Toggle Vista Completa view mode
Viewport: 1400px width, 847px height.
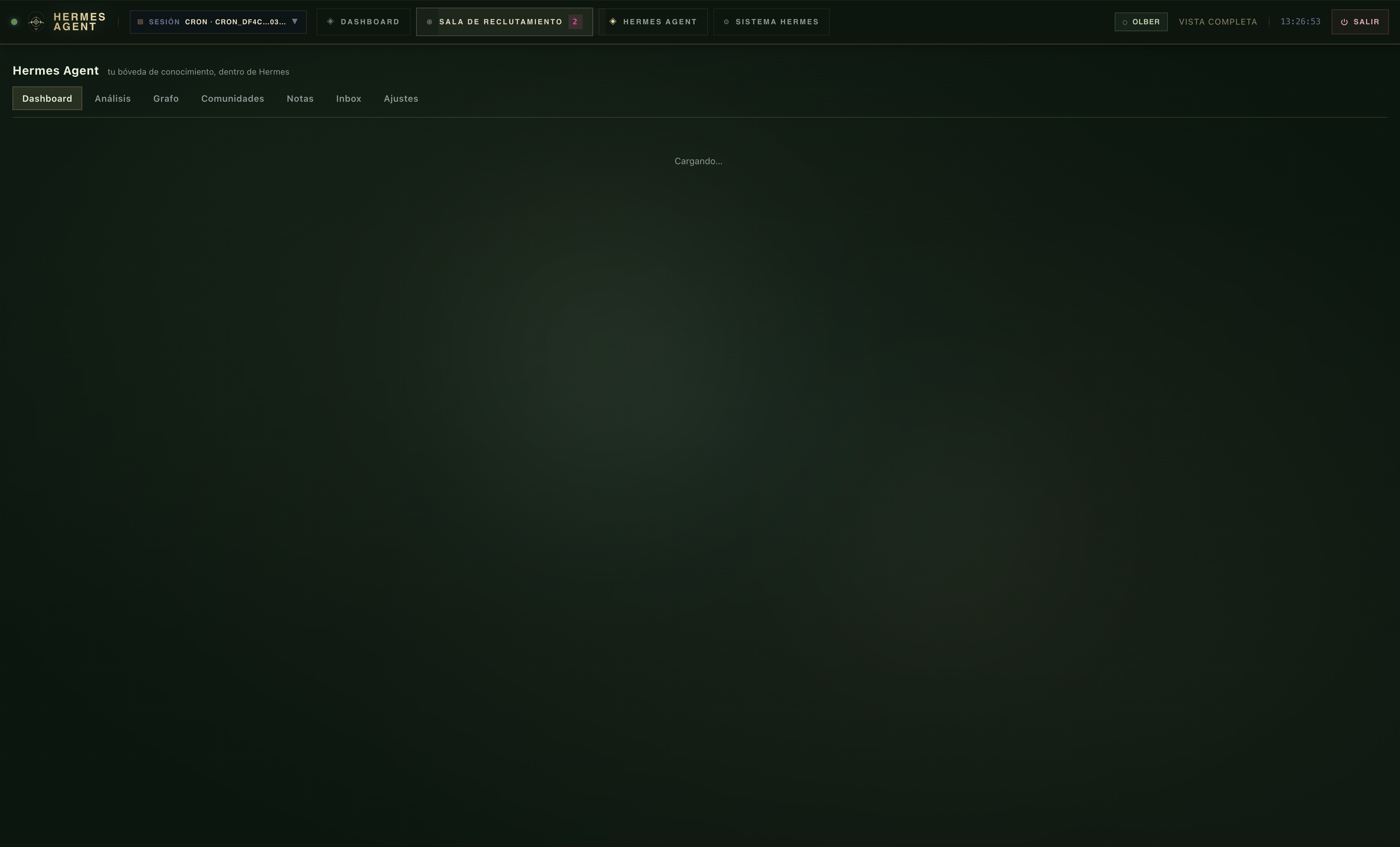pyautogui.click(x=1217, y=22)
